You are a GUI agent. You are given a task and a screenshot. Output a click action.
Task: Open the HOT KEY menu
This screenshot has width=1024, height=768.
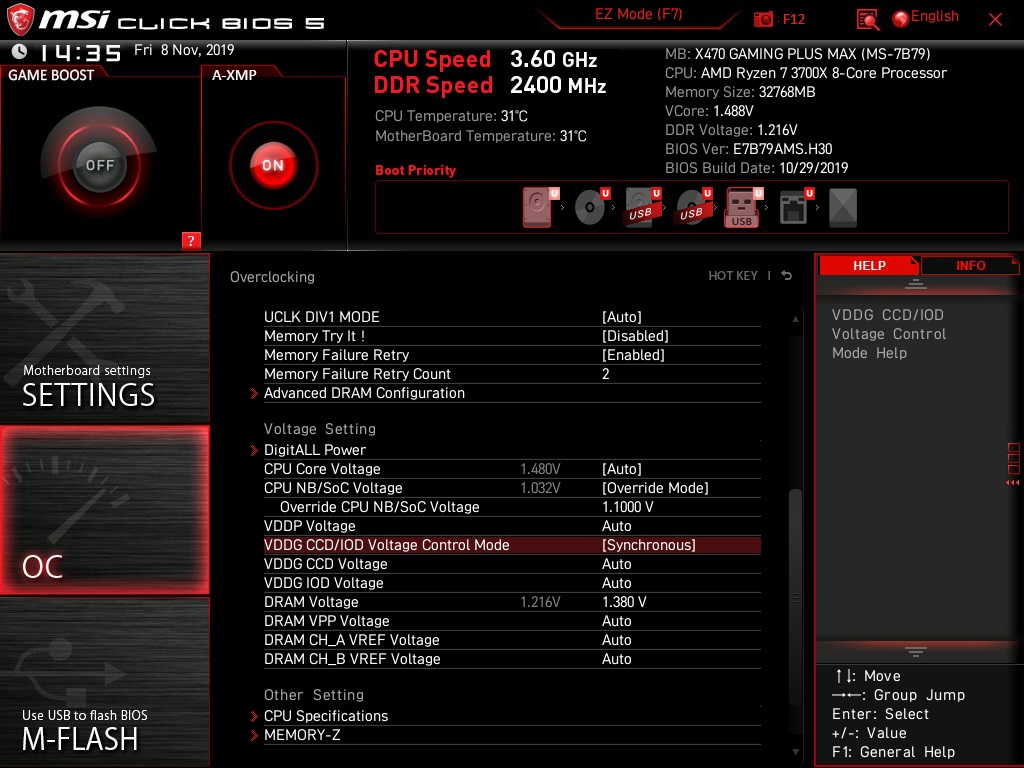tap(733, 276)
